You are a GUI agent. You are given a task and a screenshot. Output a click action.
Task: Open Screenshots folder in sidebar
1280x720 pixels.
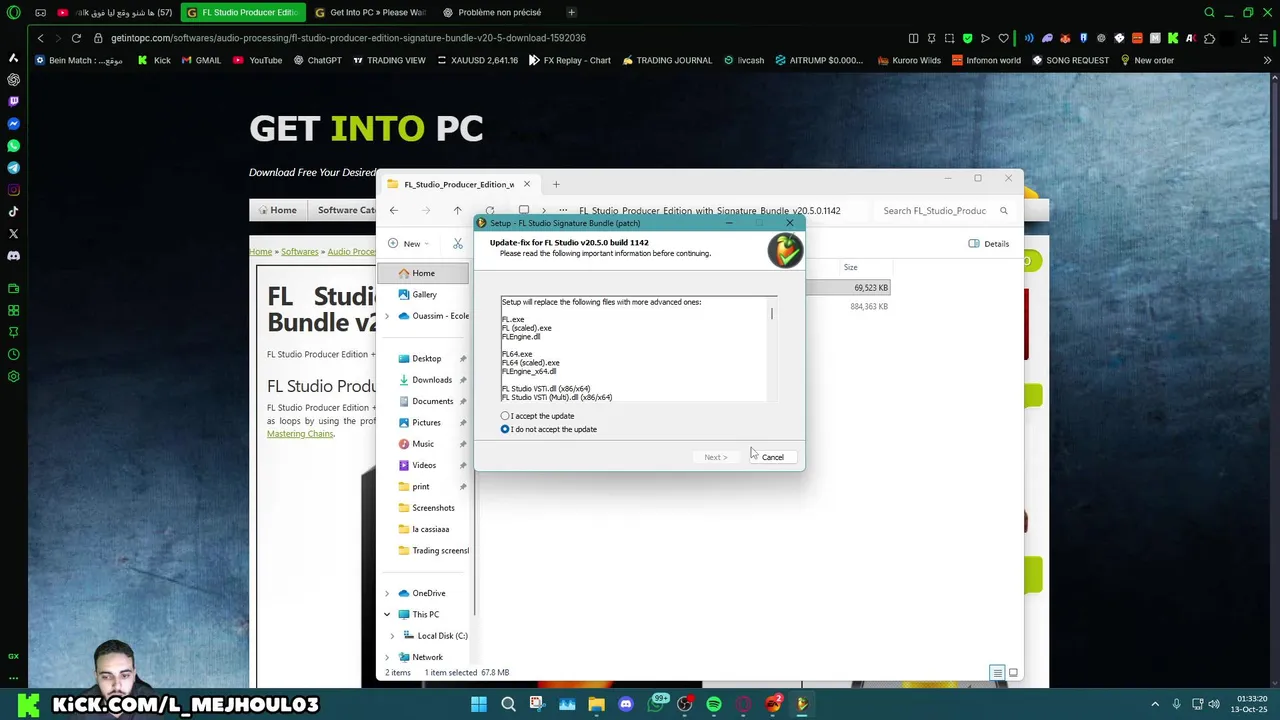(x=433, y=508)
